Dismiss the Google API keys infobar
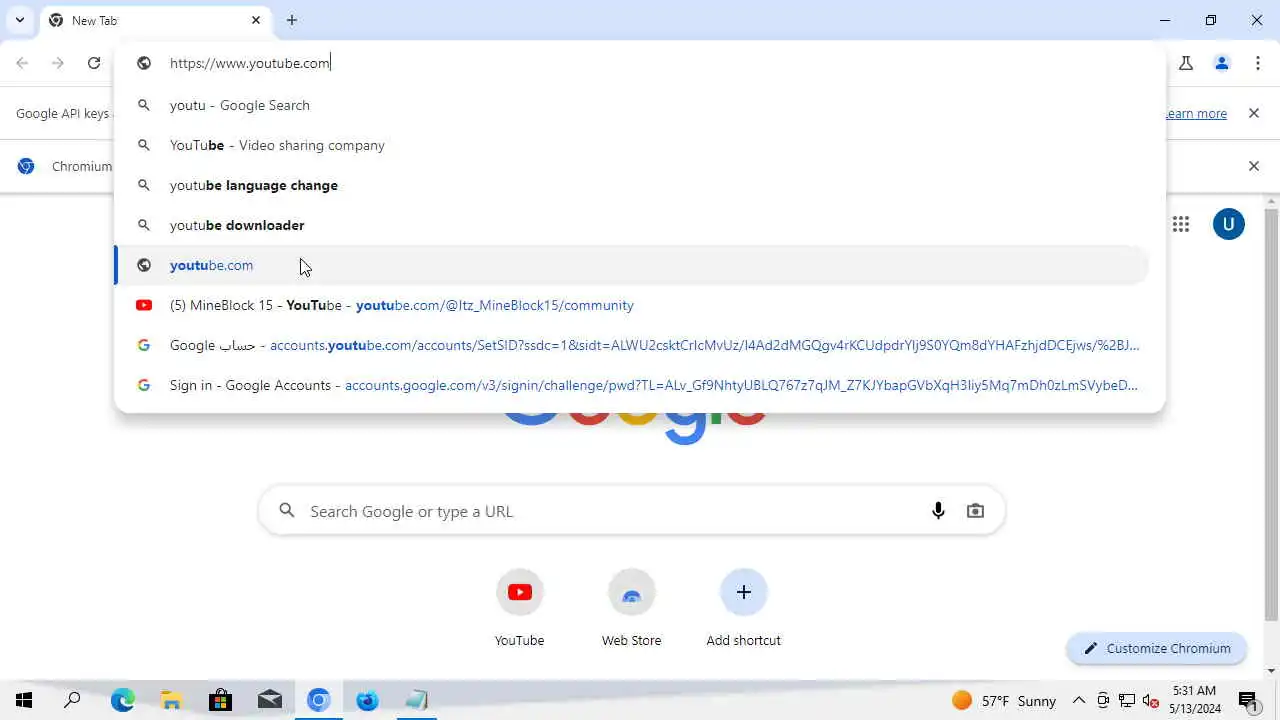1280x720 pixels. point(1253,113)
